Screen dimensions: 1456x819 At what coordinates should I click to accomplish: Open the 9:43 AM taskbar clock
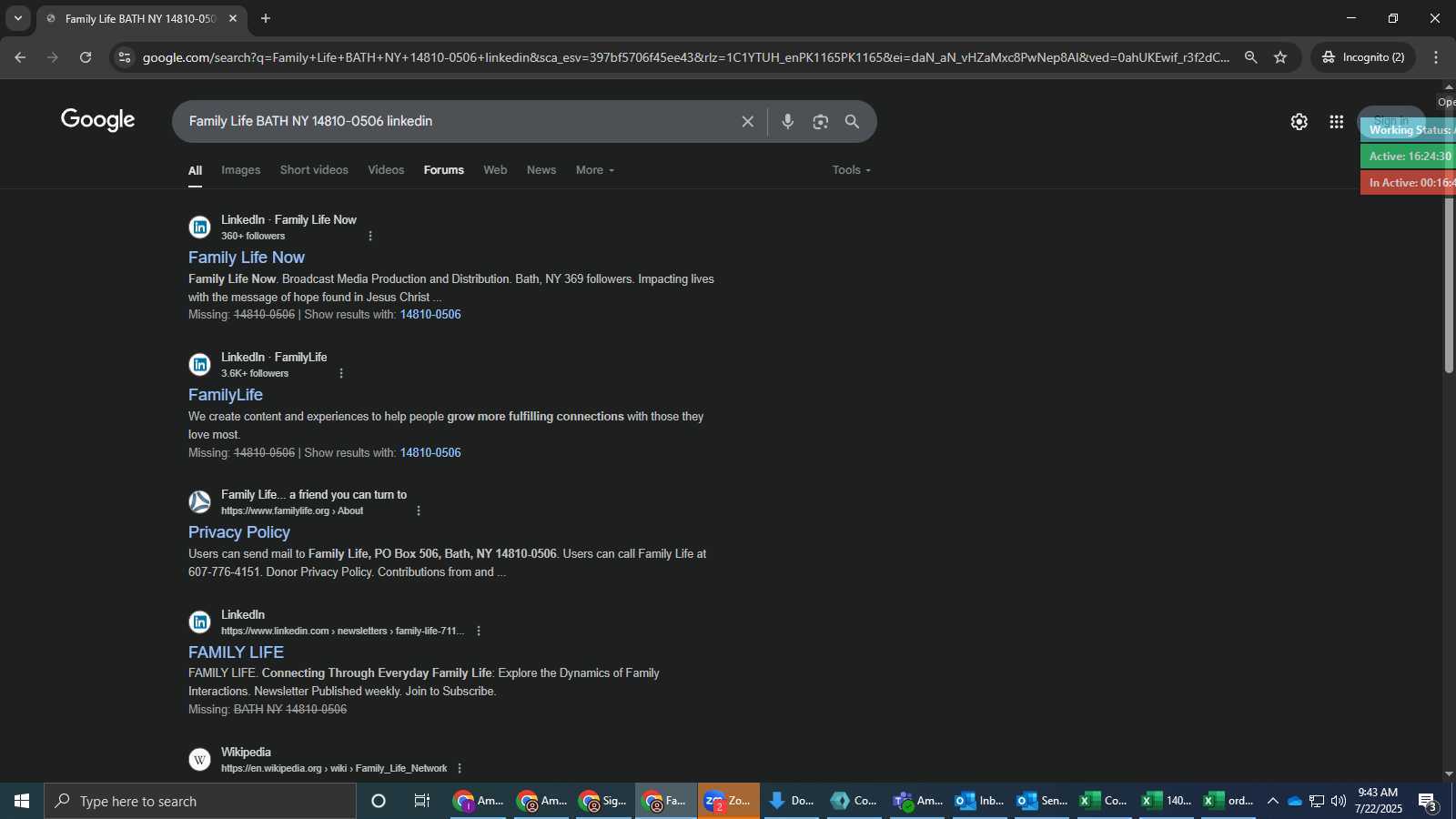pyautogui.click(x=1378, y=801)
